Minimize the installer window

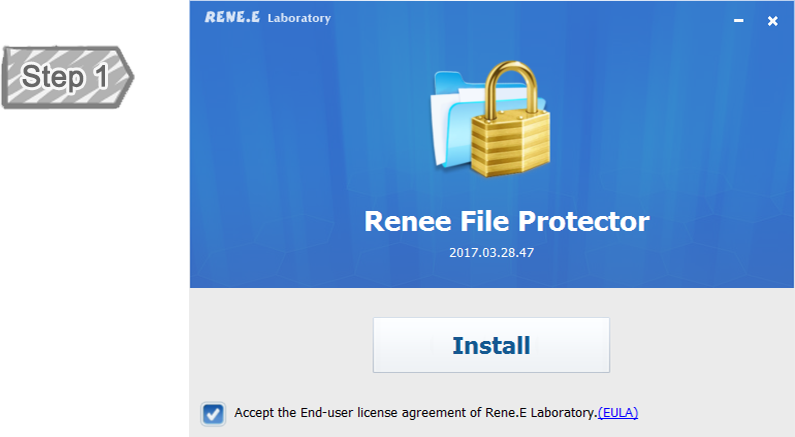coord(739,21)
